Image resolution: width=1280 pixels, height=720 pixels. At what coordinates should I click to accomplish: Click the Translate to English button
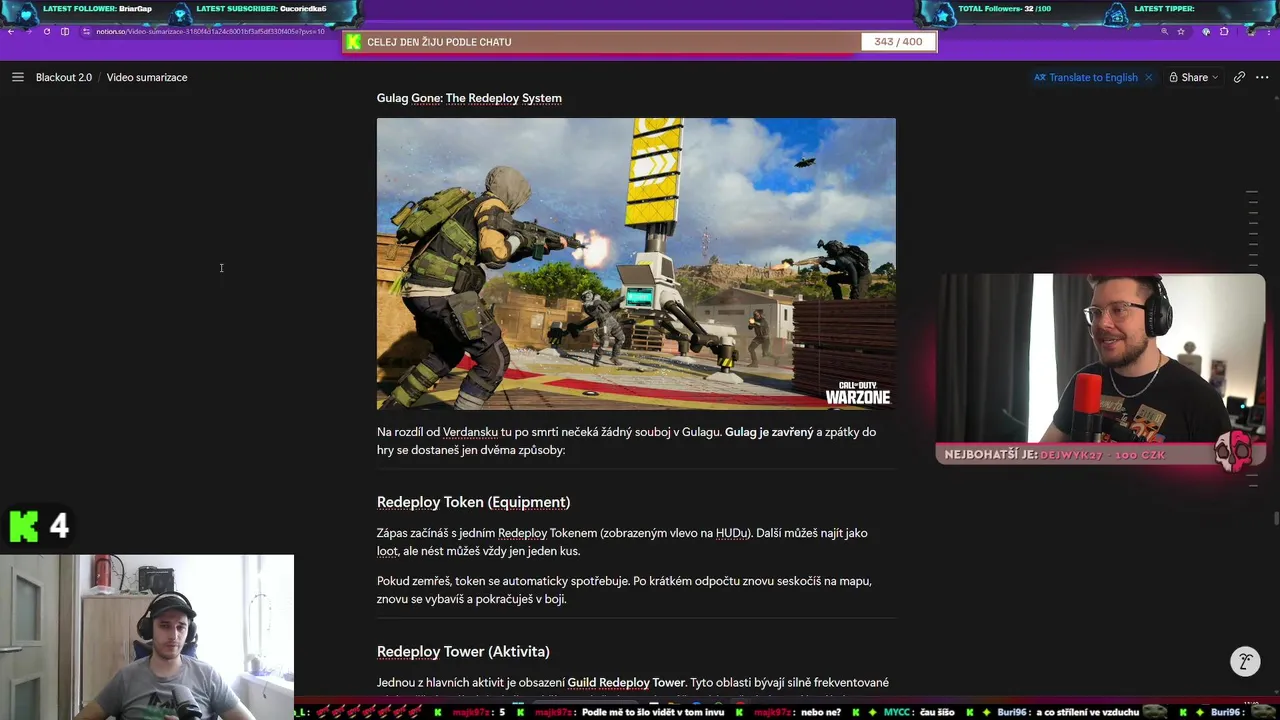1086,77
